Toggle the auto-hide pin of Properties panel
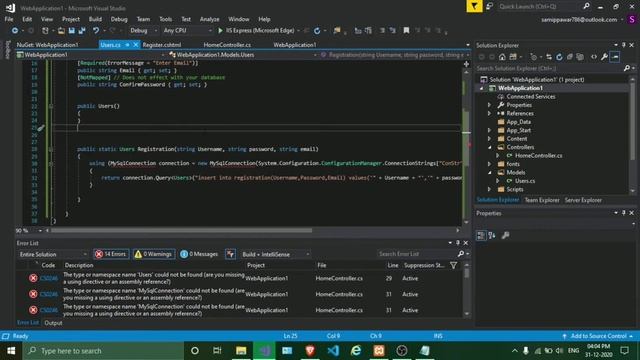640x360 pixels. pos(624,213)
